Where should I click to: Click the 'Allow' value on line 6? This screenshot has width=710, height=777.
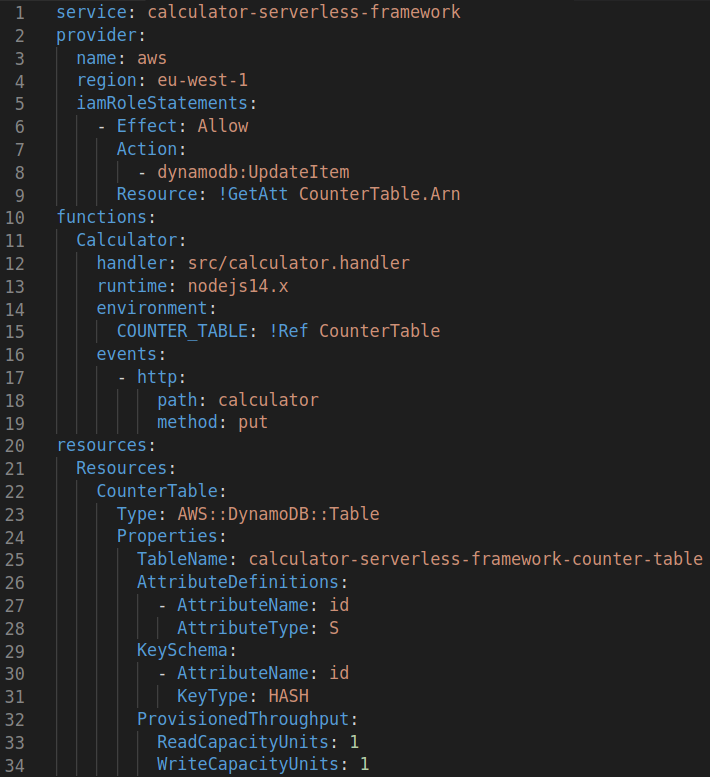click(222, 126)
